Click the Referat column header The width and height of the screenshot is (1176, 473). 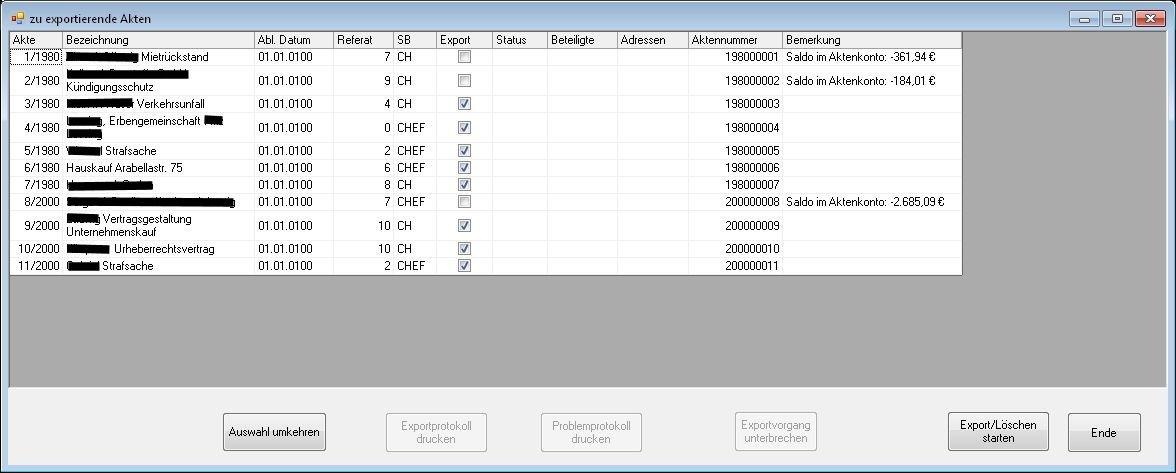pyautogui.click(x=363, y=40)
